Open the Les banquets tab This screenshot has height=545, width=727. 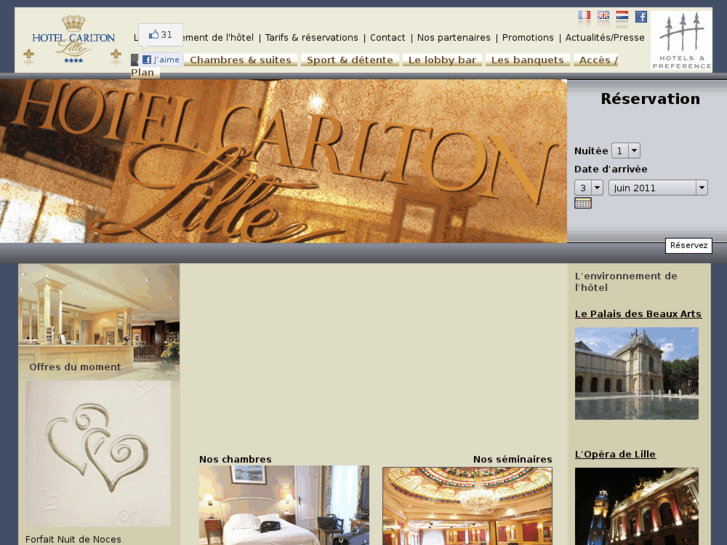tap(527, 60)
